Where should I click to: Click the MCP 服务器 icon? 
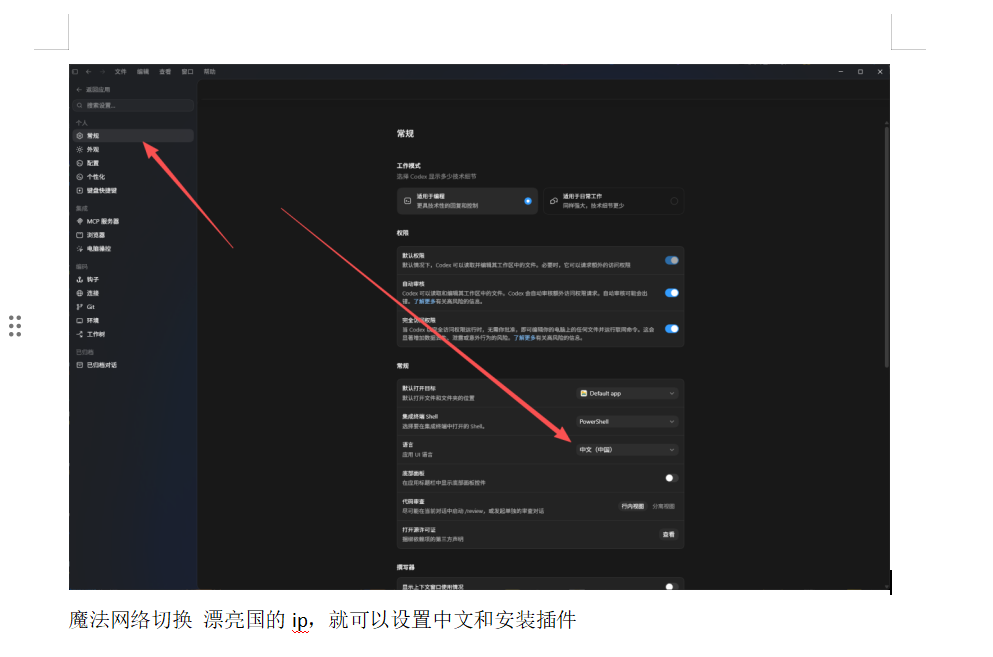80,221
